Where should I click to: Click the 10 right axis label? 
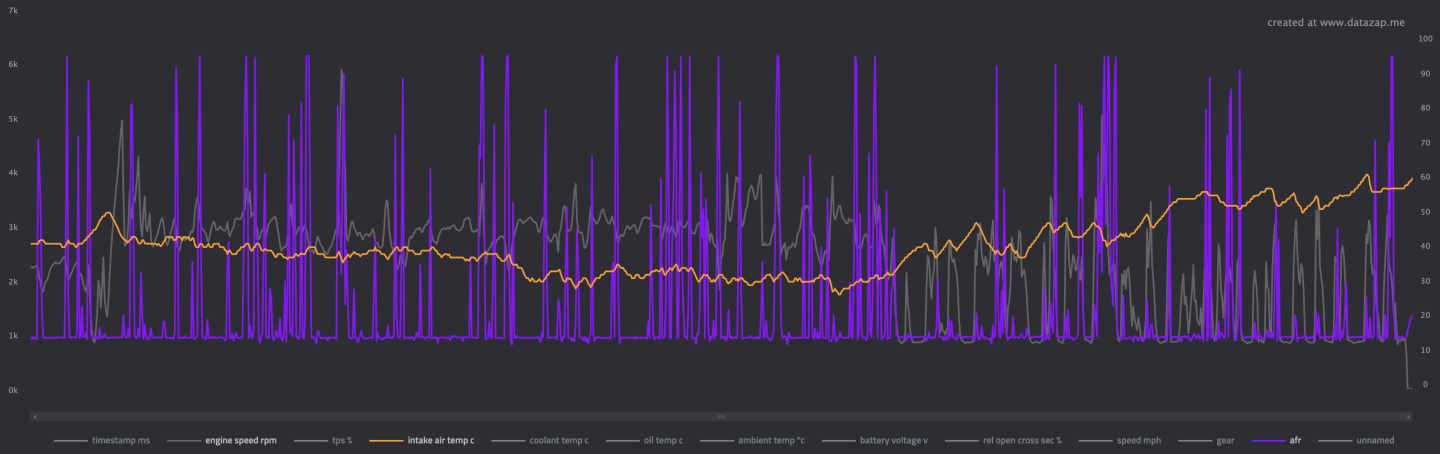coord(1425,350)
